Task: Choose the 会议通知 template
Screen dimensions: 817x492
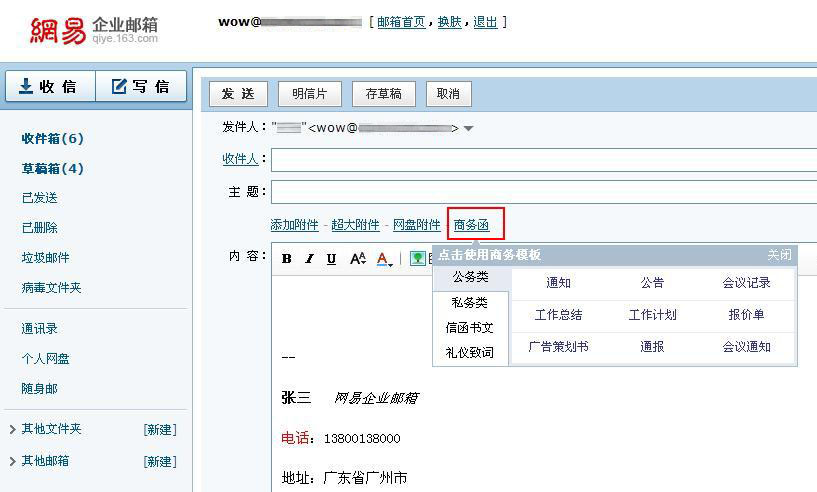Action: tap(746, 346)
